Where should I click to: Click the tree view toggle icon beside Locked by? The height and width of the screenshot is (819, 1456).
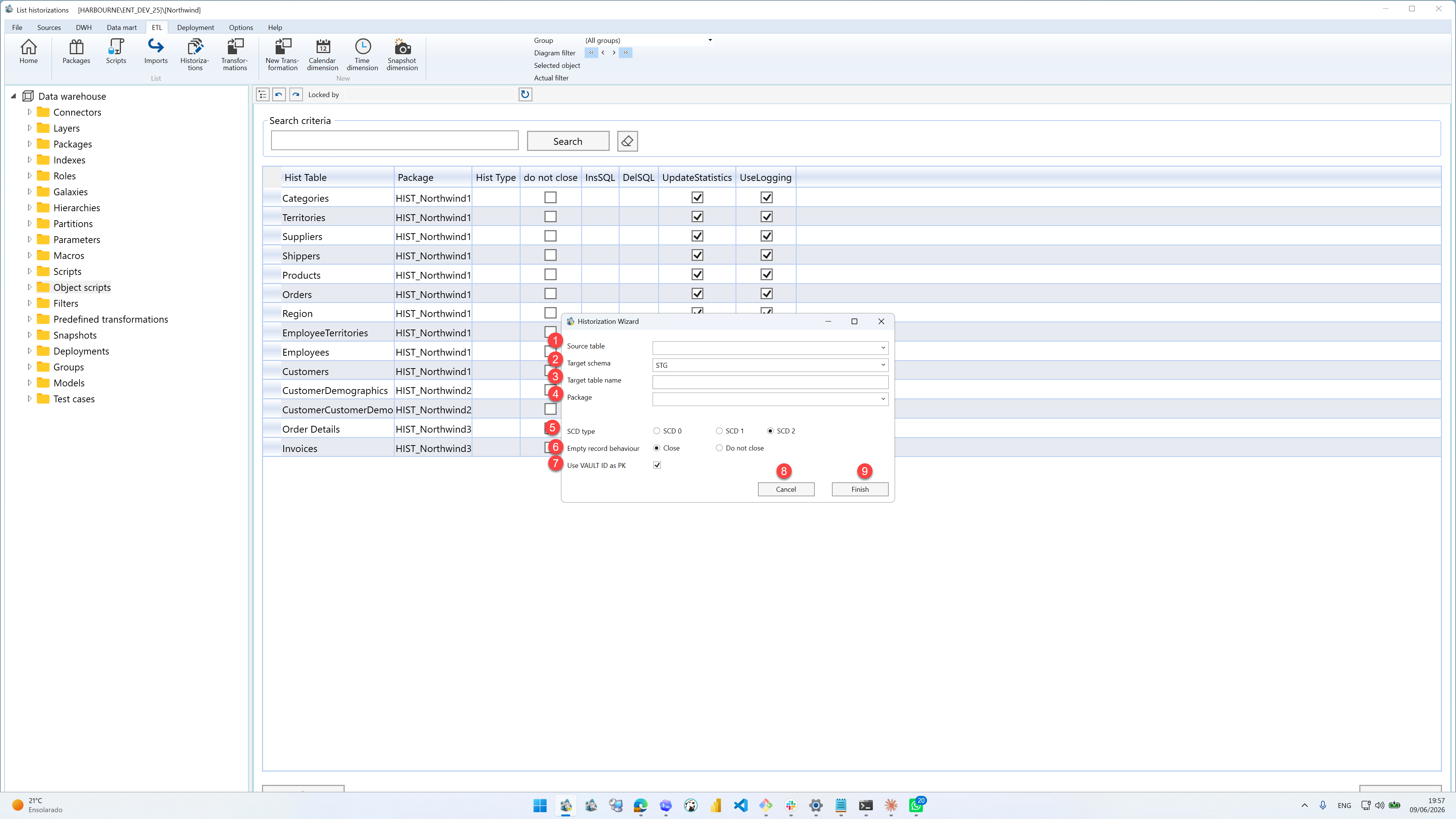[262, 94]
